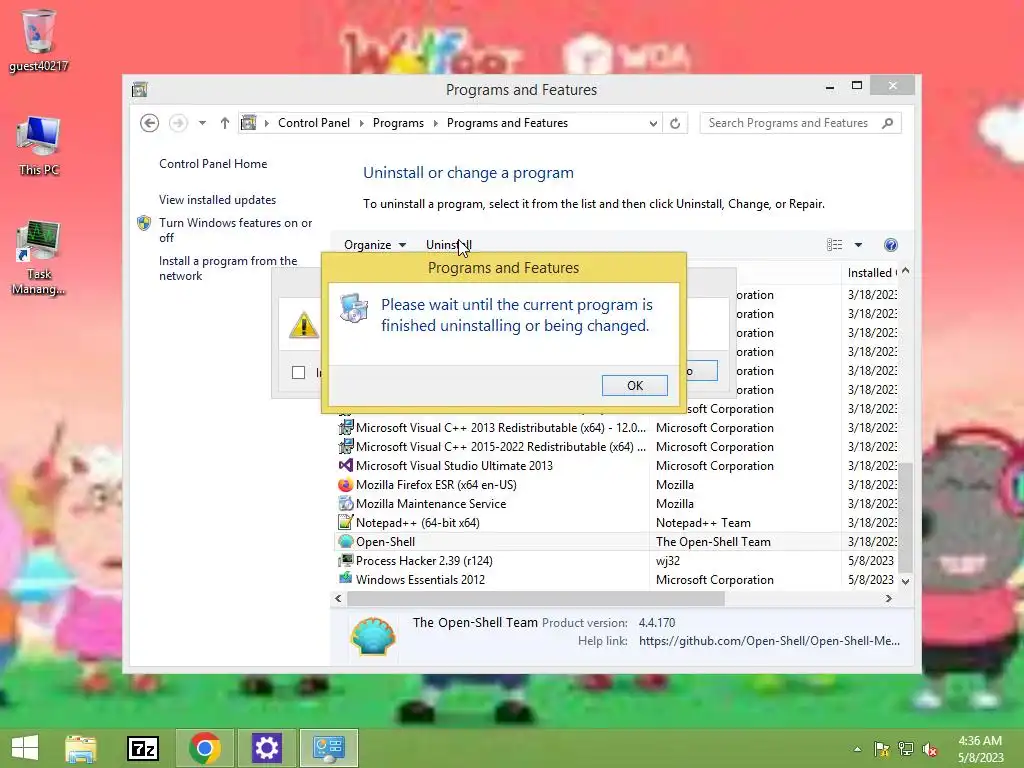The image size is (1024, 768).
Task: Click the Process Hacker program icon
Action: 345,560
